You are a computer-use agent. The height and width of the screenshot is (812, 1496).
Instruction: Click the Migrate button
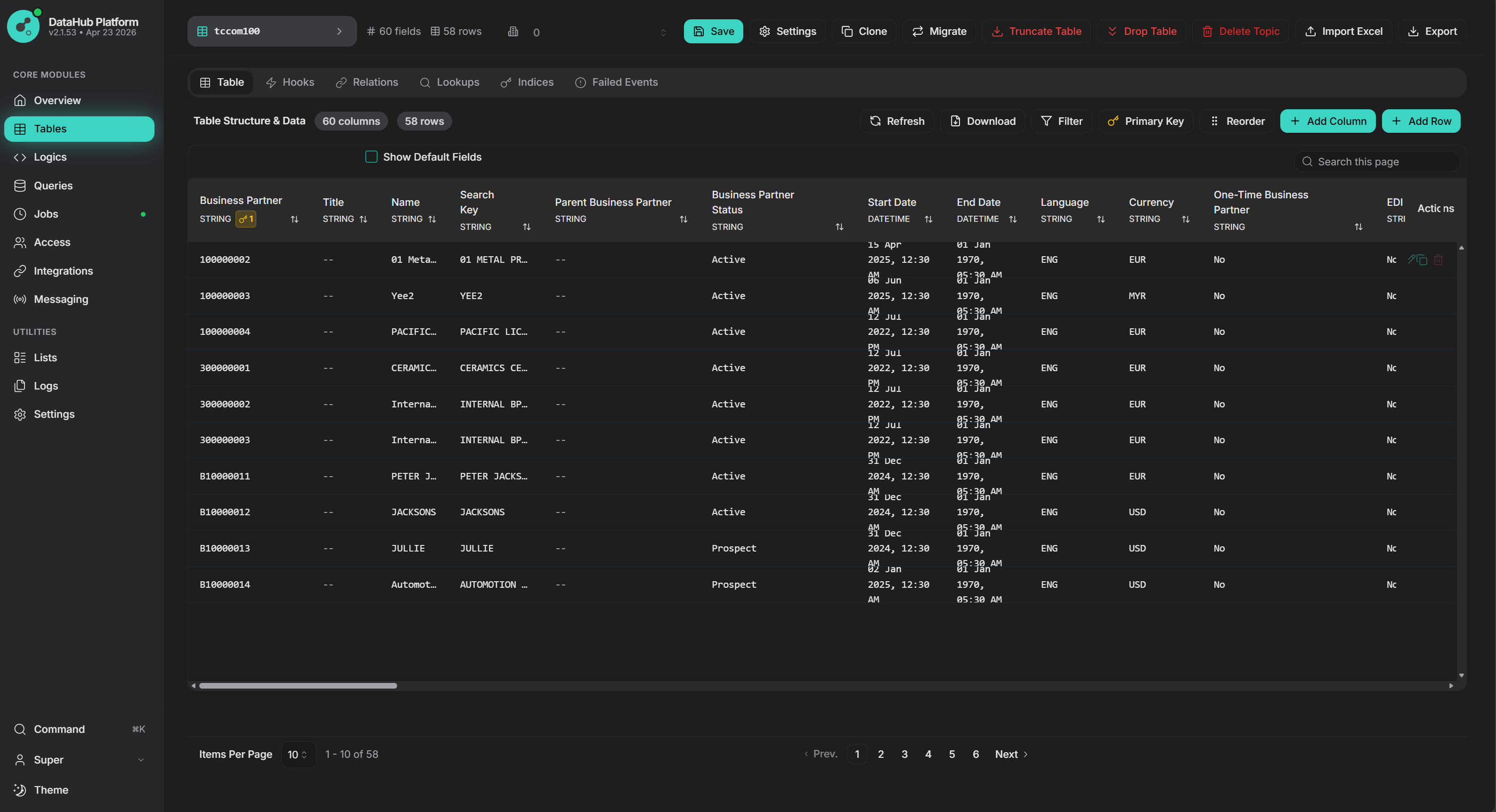point(939,32)
